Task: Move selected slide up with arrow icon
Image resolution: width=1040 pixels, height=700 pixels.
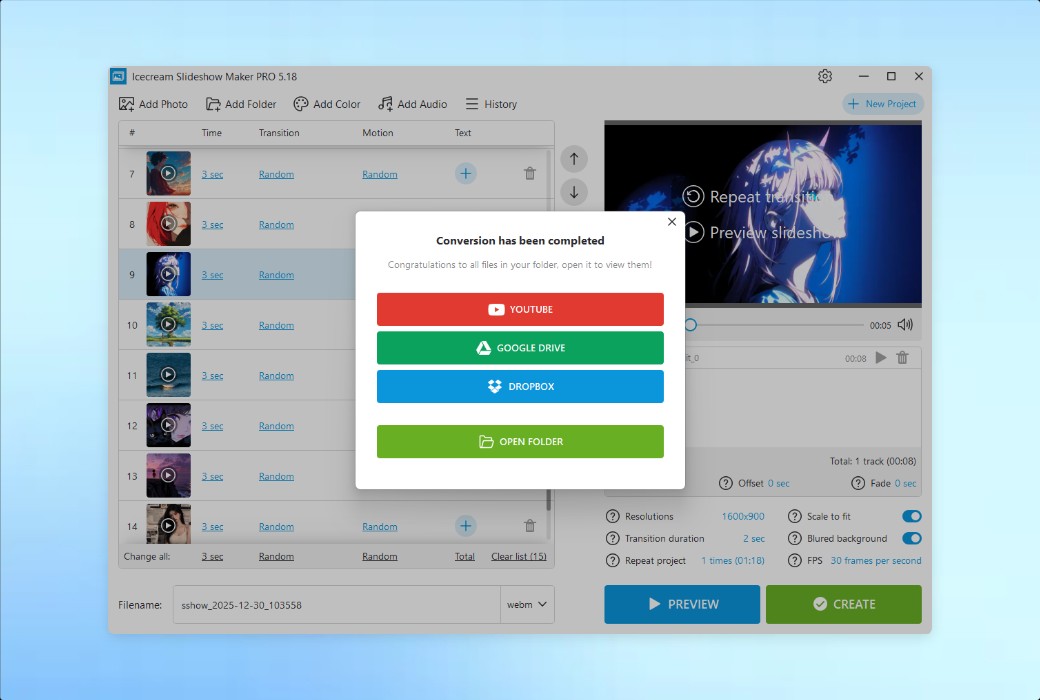Action: click(x=573, y=158)
